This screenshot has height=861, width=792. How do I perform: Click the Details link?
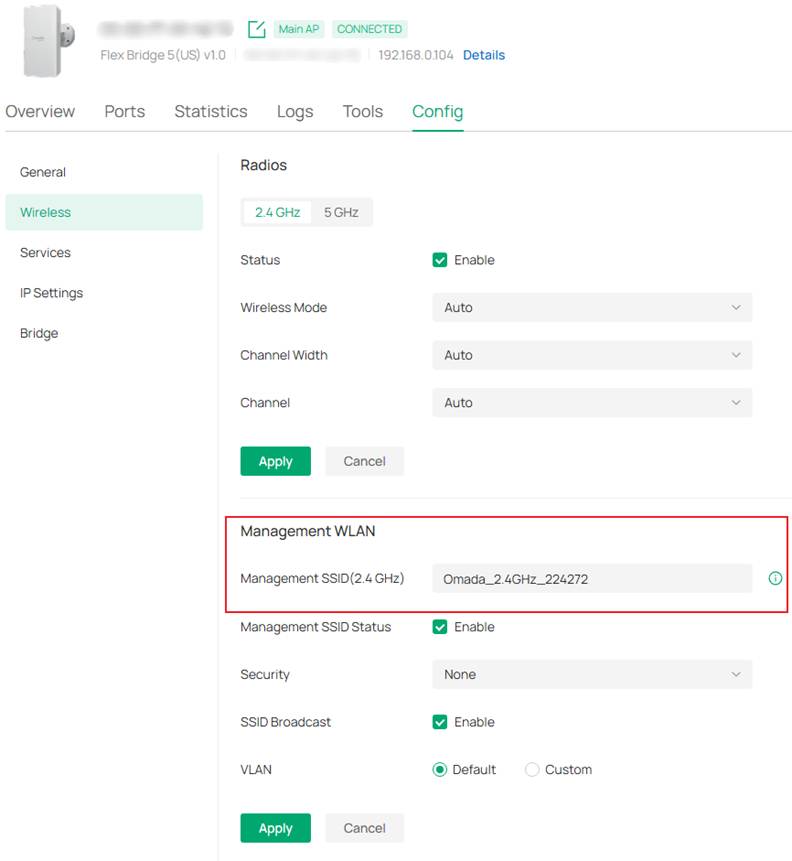pyautogui.click(x=483, y=55)
